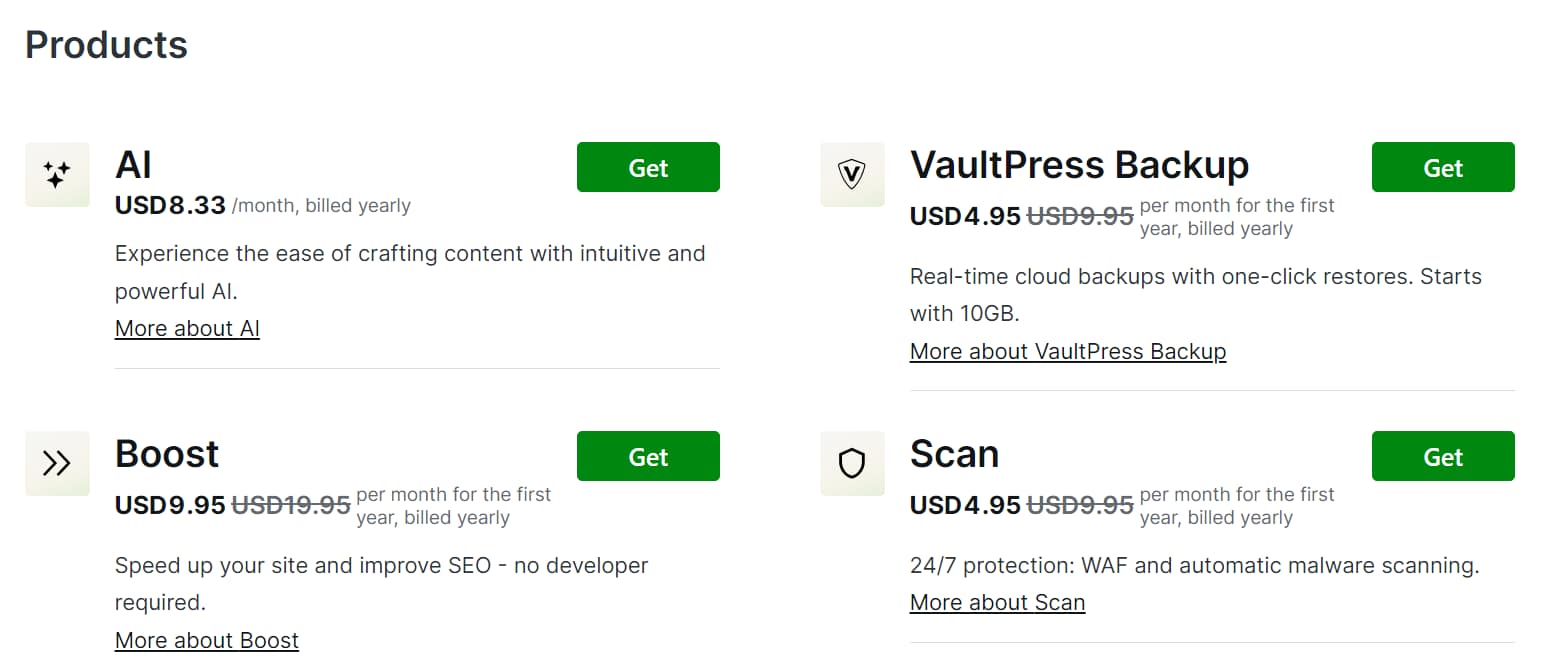Click the Boost product title
1557x659 pixels.
167,454
